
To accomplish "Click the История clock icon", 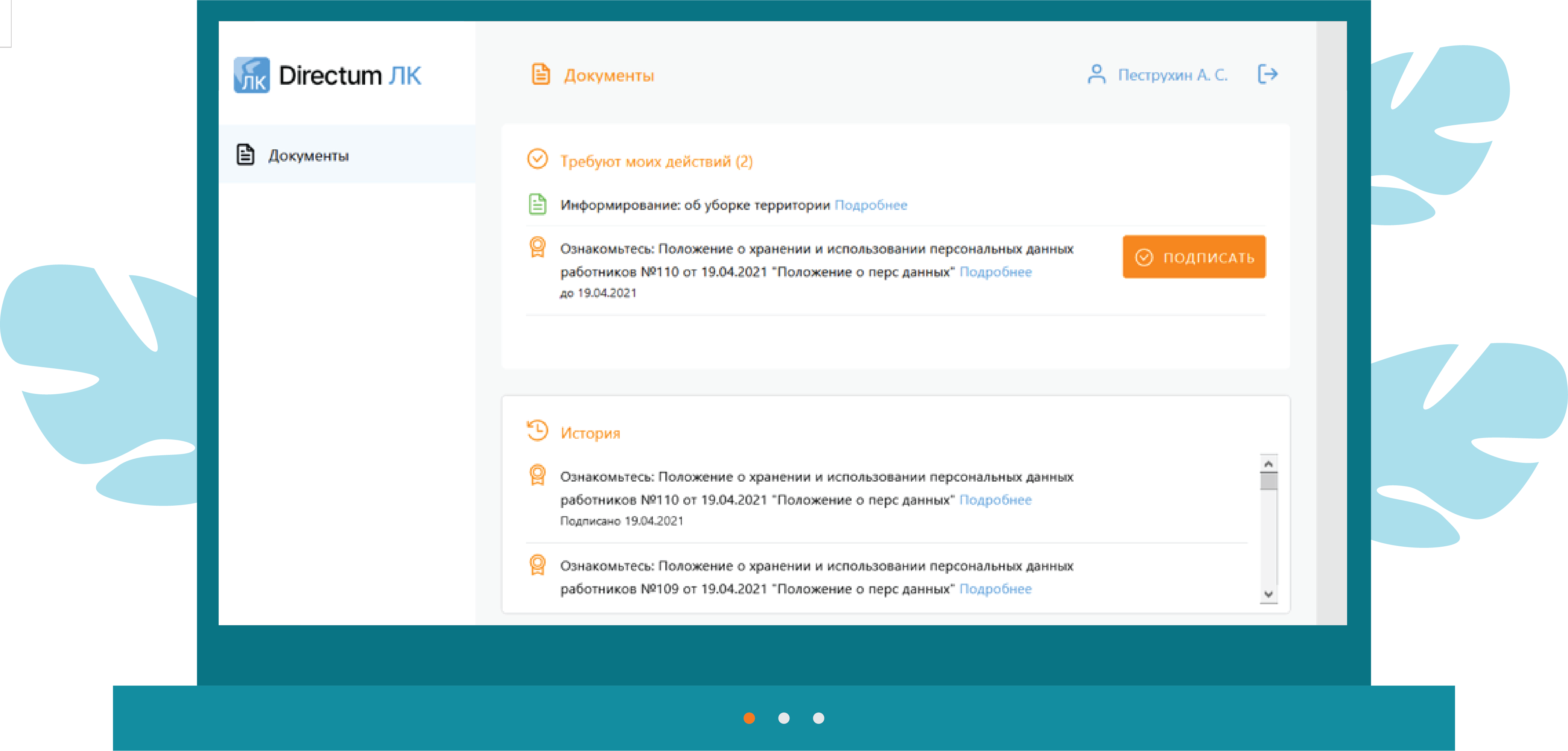I will (537, 432).
